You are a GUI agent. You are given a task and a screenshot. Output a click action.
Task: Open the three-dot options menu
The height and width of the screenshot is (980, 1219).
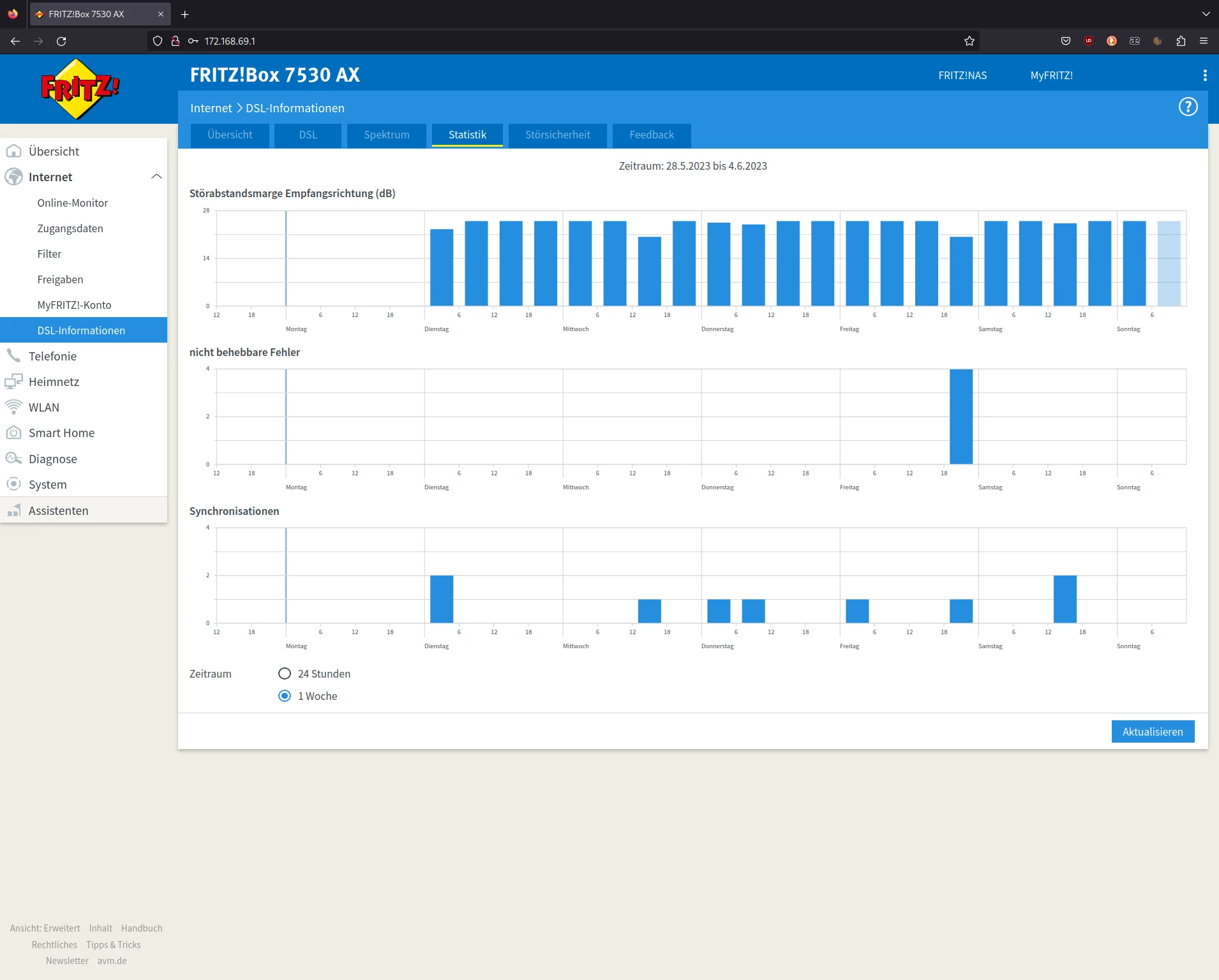(x=1204, y=75)
